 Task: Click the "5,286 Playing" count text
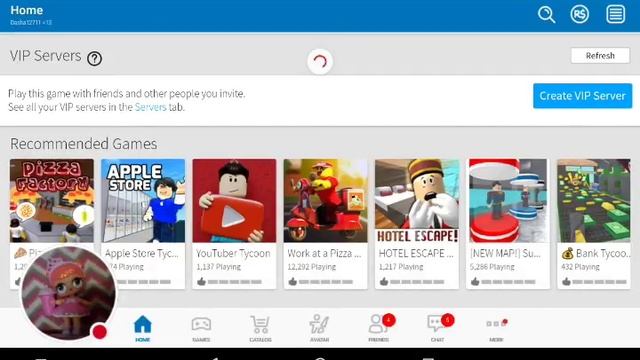[x=492, y=267]
